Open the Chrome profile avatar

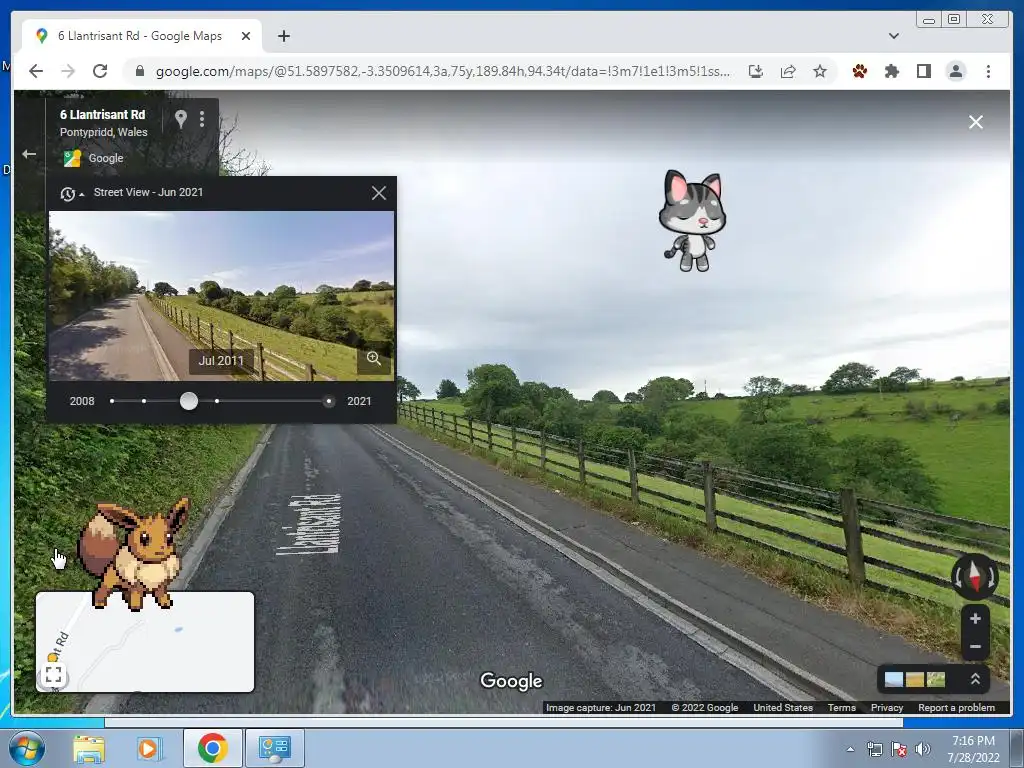click(956, 71)
